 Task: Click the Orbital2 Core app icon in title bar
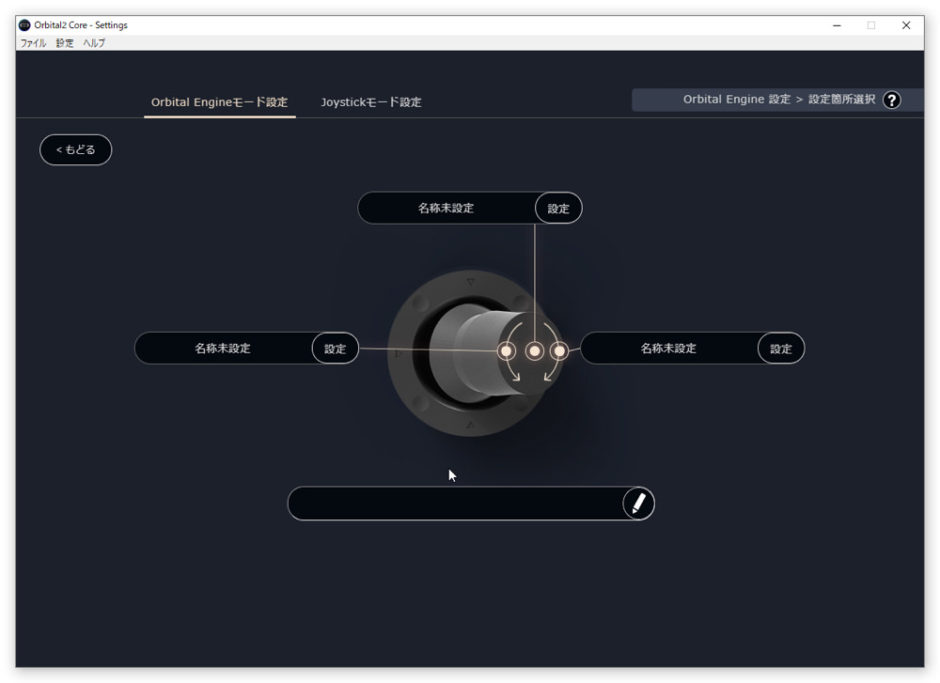click(x=25, y=25)
